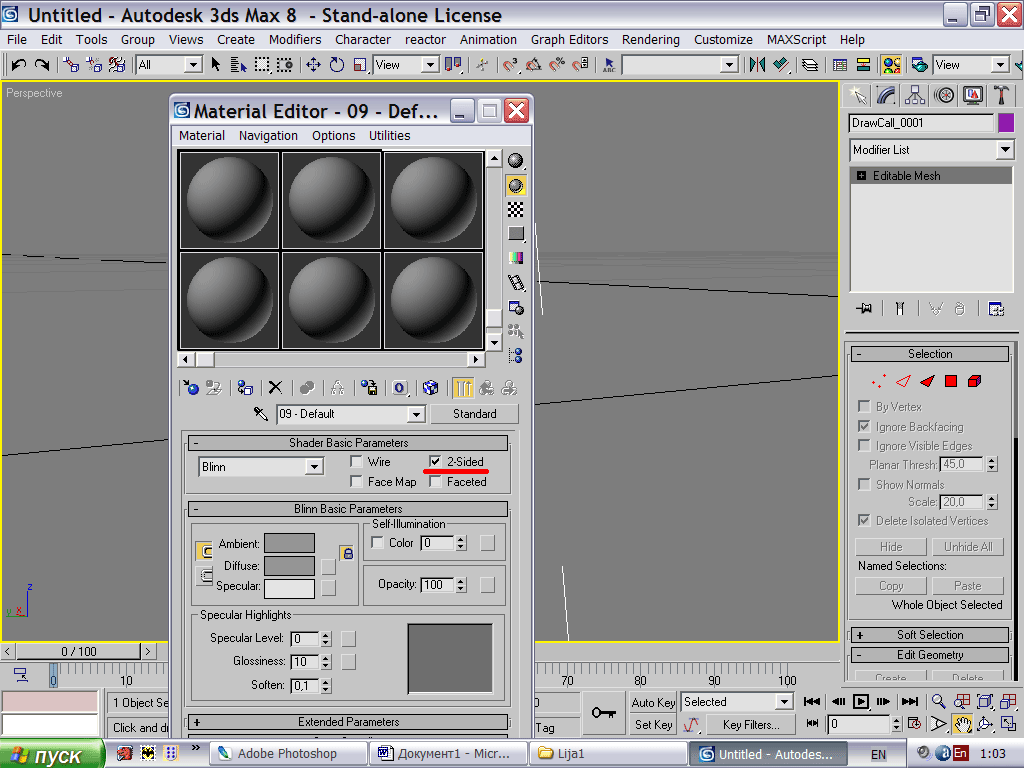
Task: Click the Ambient color swatch
Action: pyautogui.click(x=289, y=543)
